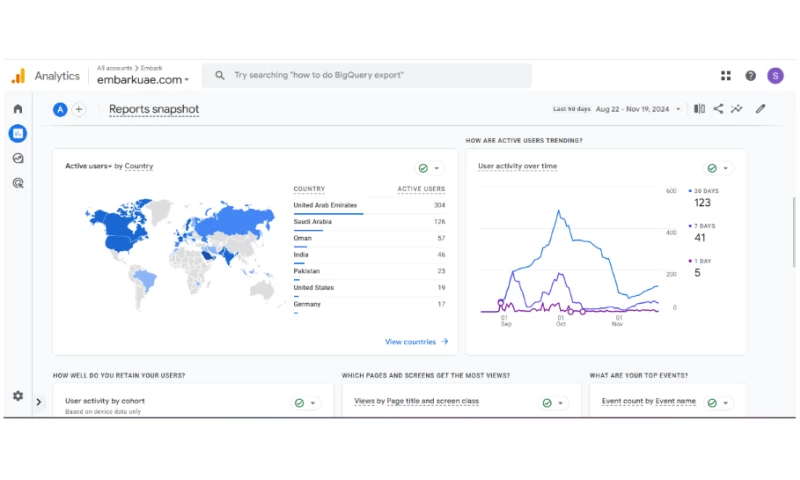Click the add comparison plus button
Image resolution: width=800 pixels, height=480 pixels.
pos(79,109)
